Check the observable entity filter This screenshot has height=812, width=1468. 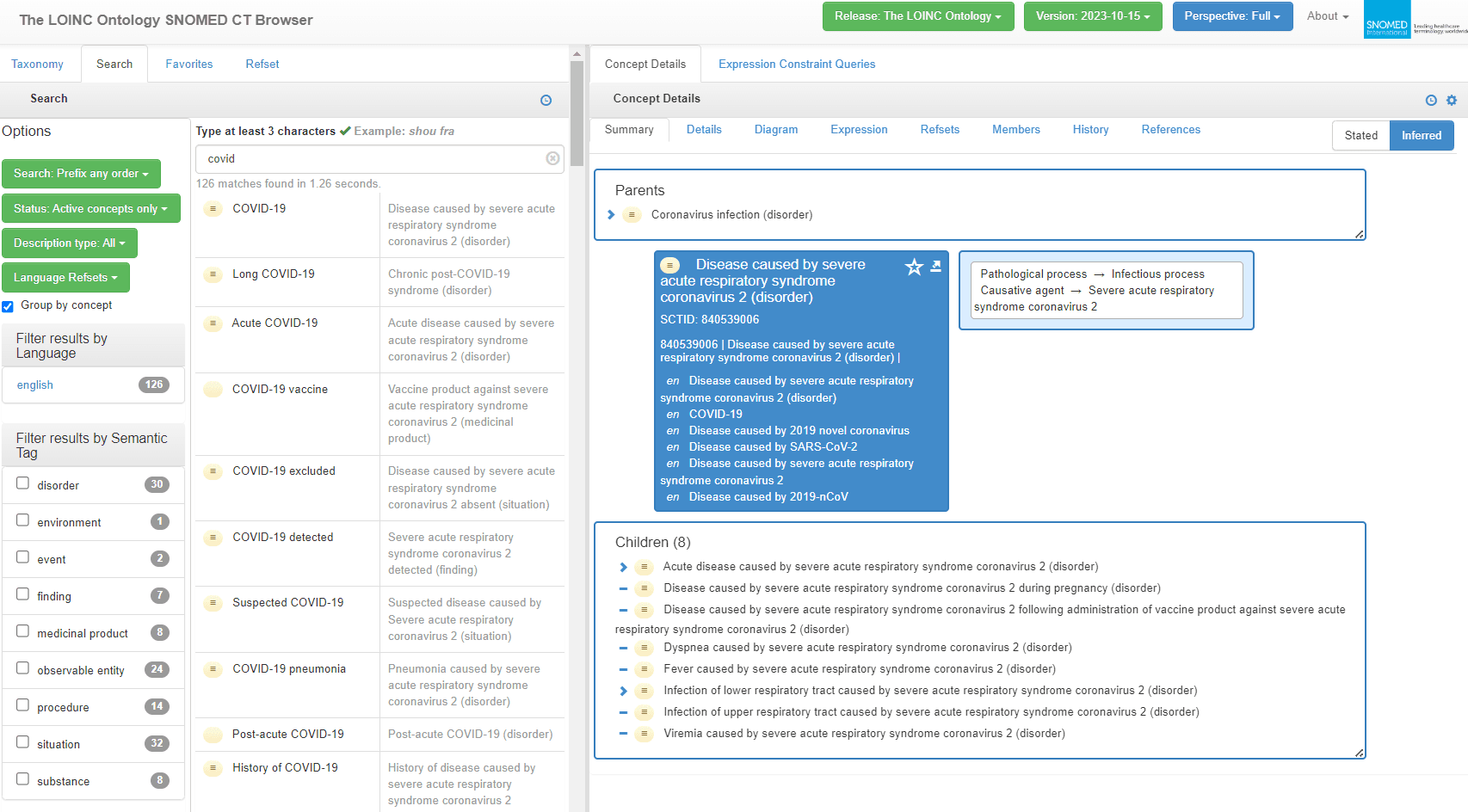coord(23,668)
